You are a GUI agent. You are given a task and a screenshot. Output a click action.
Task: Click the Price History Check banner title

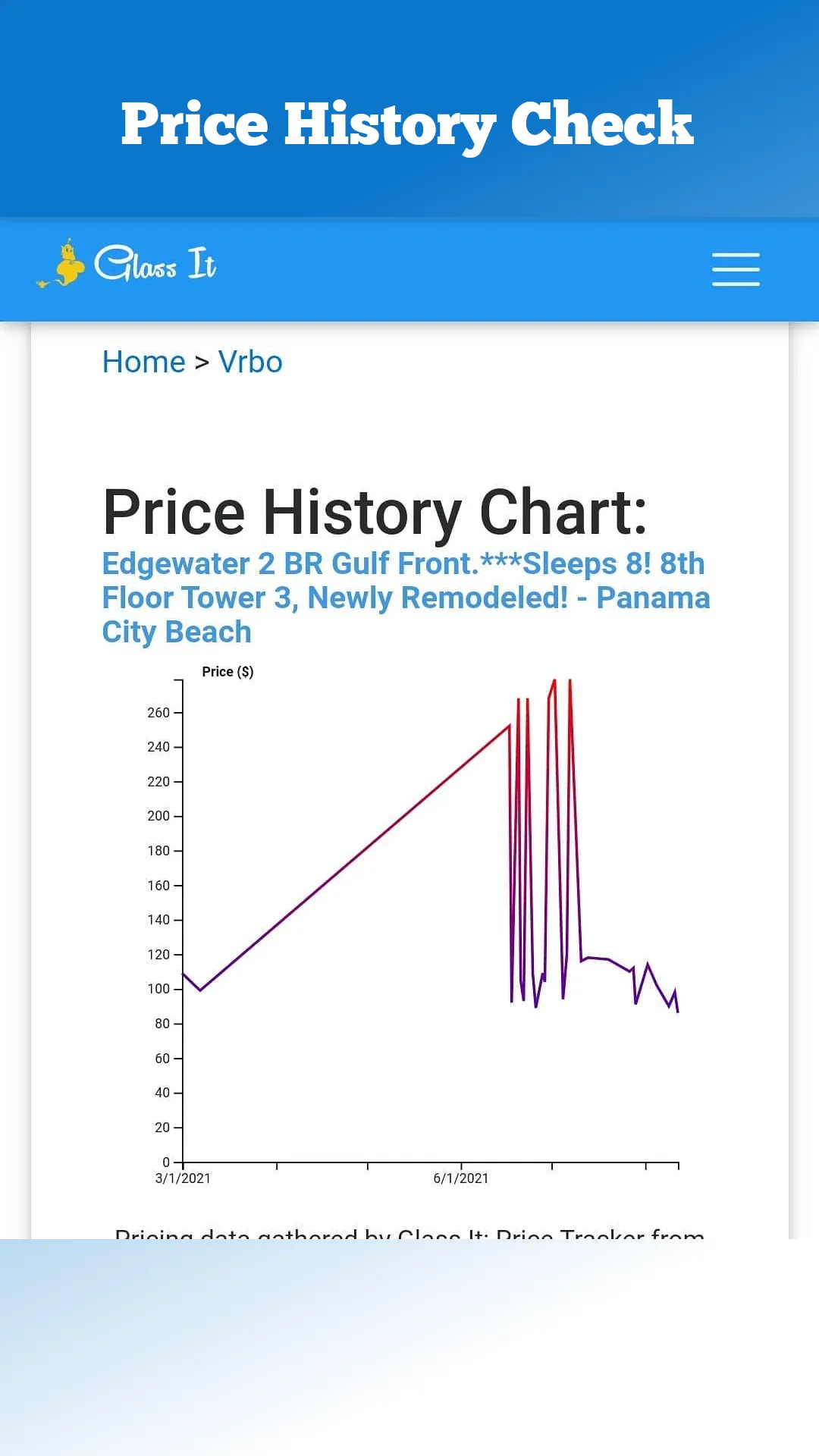click(407, 125)
